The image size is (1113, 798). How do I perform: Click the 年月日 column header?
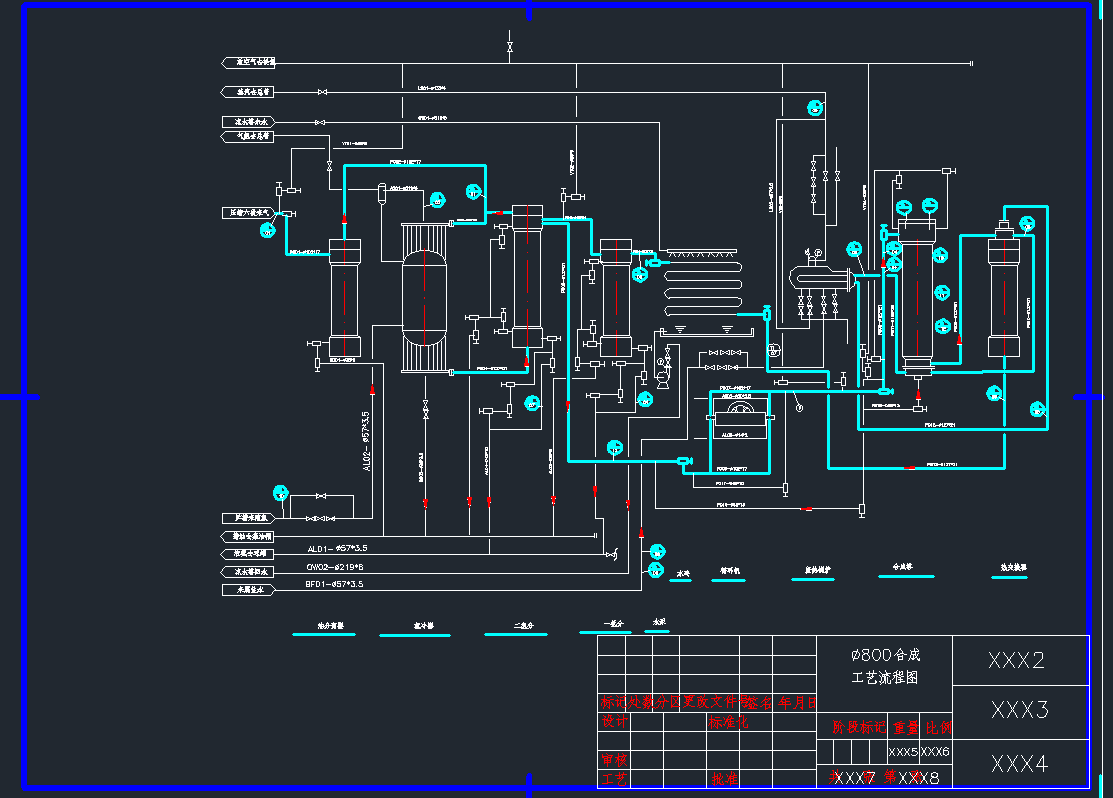pyautogui.click(x=797, y=702)
